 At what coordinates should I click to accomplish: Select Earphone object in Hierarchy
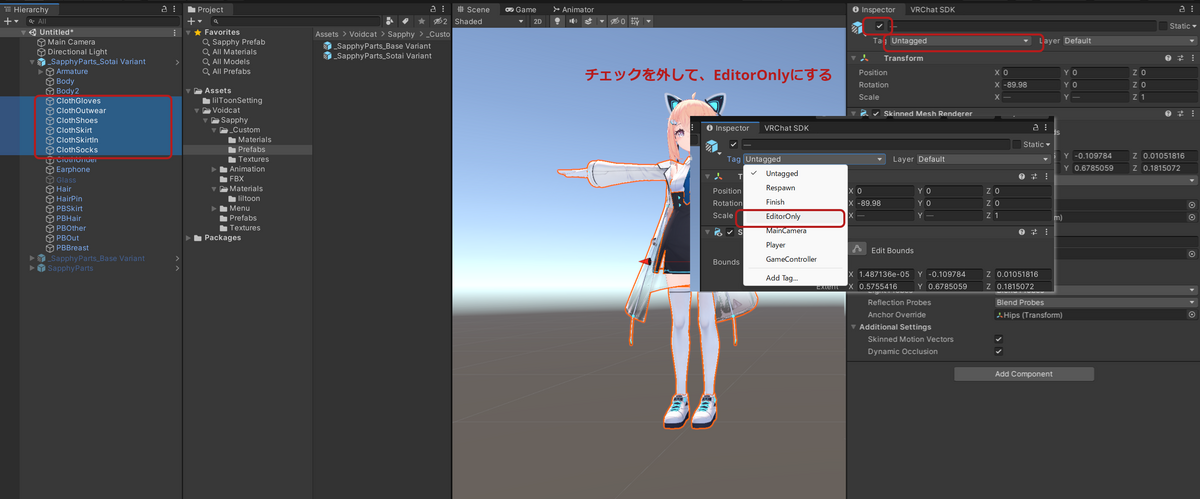coord(73,170)
